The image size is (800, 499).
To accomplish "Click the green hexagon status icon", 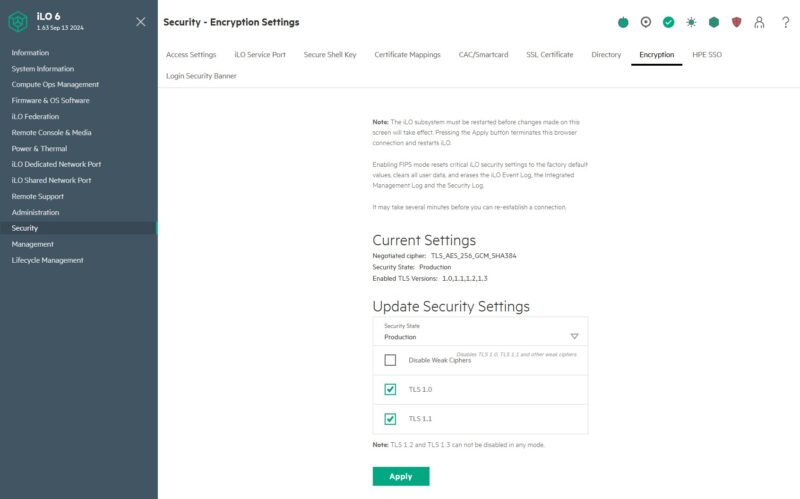I will click(x=714, y=22).
